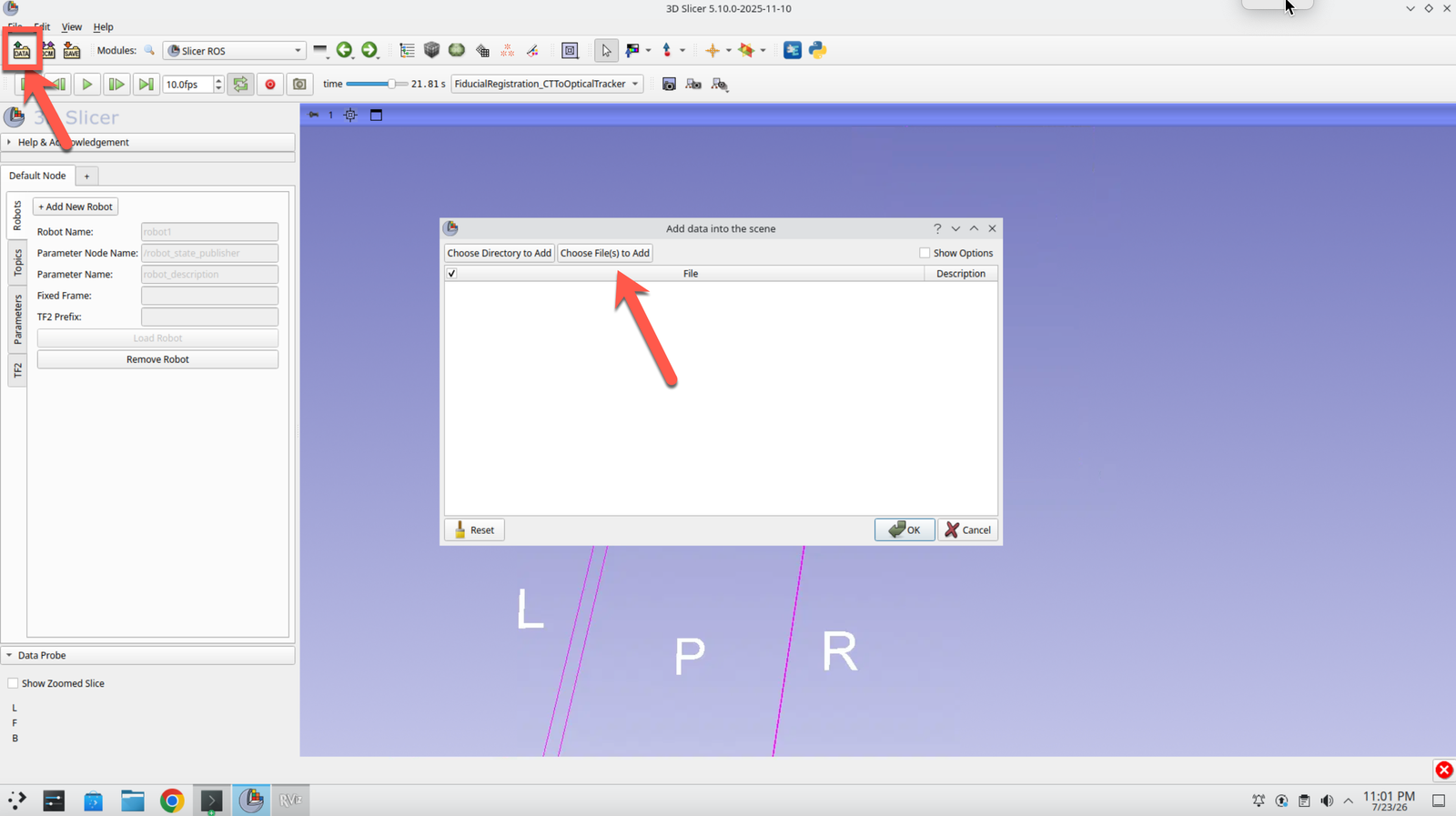Open Volume Rendering cube icon

[x=432, y=50]
